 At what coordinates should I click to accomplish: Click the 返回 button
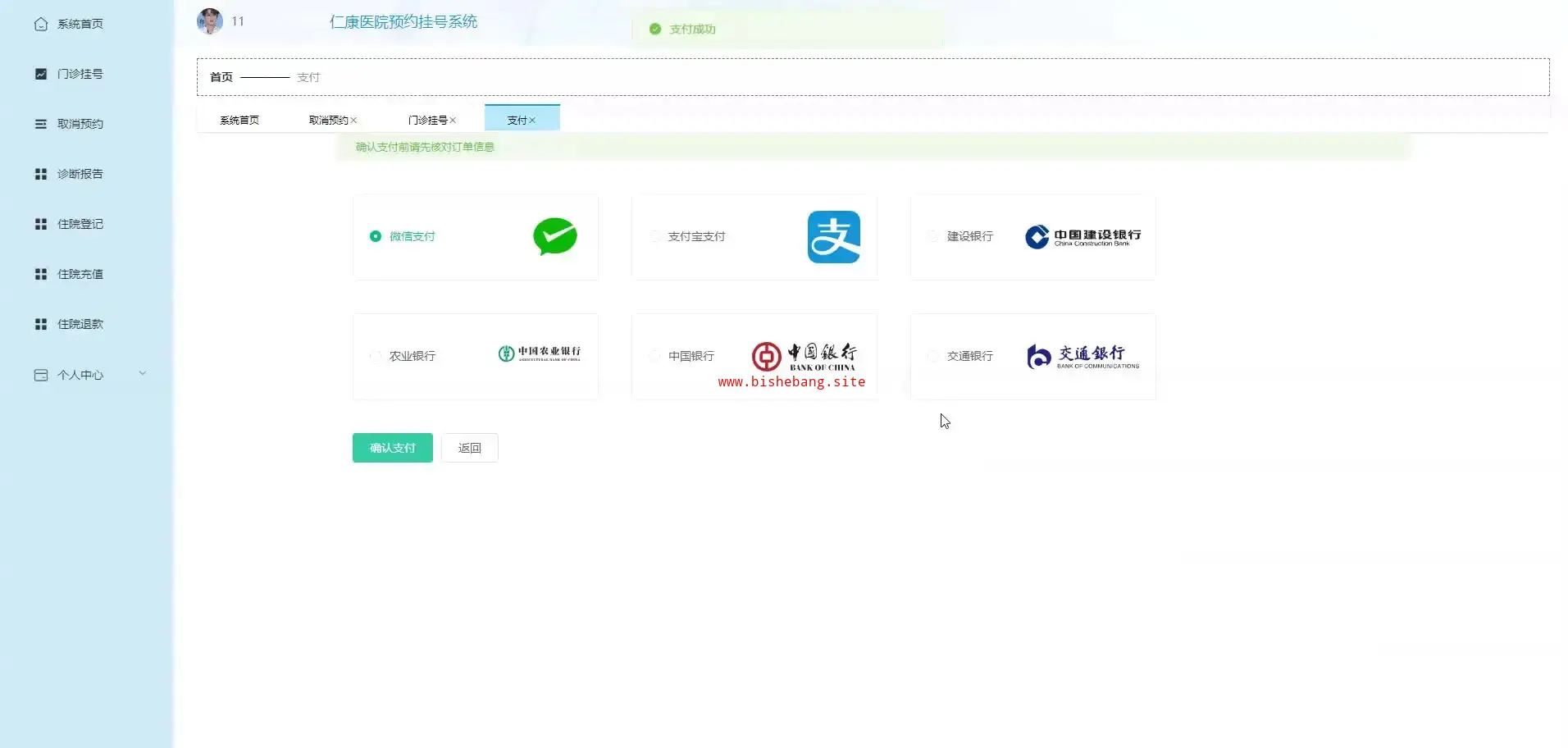469,448
